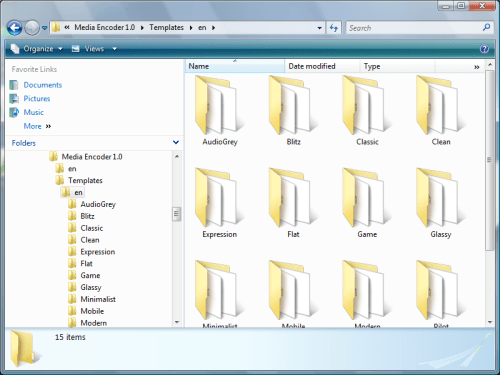Click Media Encoder 1.0 in address breadcrumb

(104, 28)
